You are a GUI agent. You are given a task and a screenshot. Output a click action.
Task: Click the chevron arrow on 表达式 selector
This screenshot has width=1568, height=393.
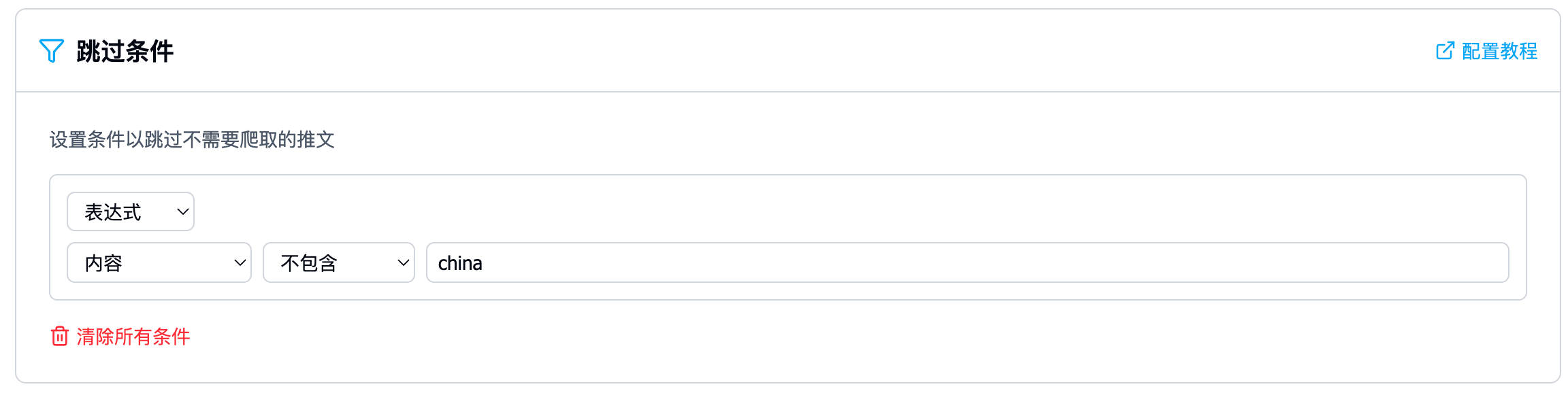click(x=182, y=211)
